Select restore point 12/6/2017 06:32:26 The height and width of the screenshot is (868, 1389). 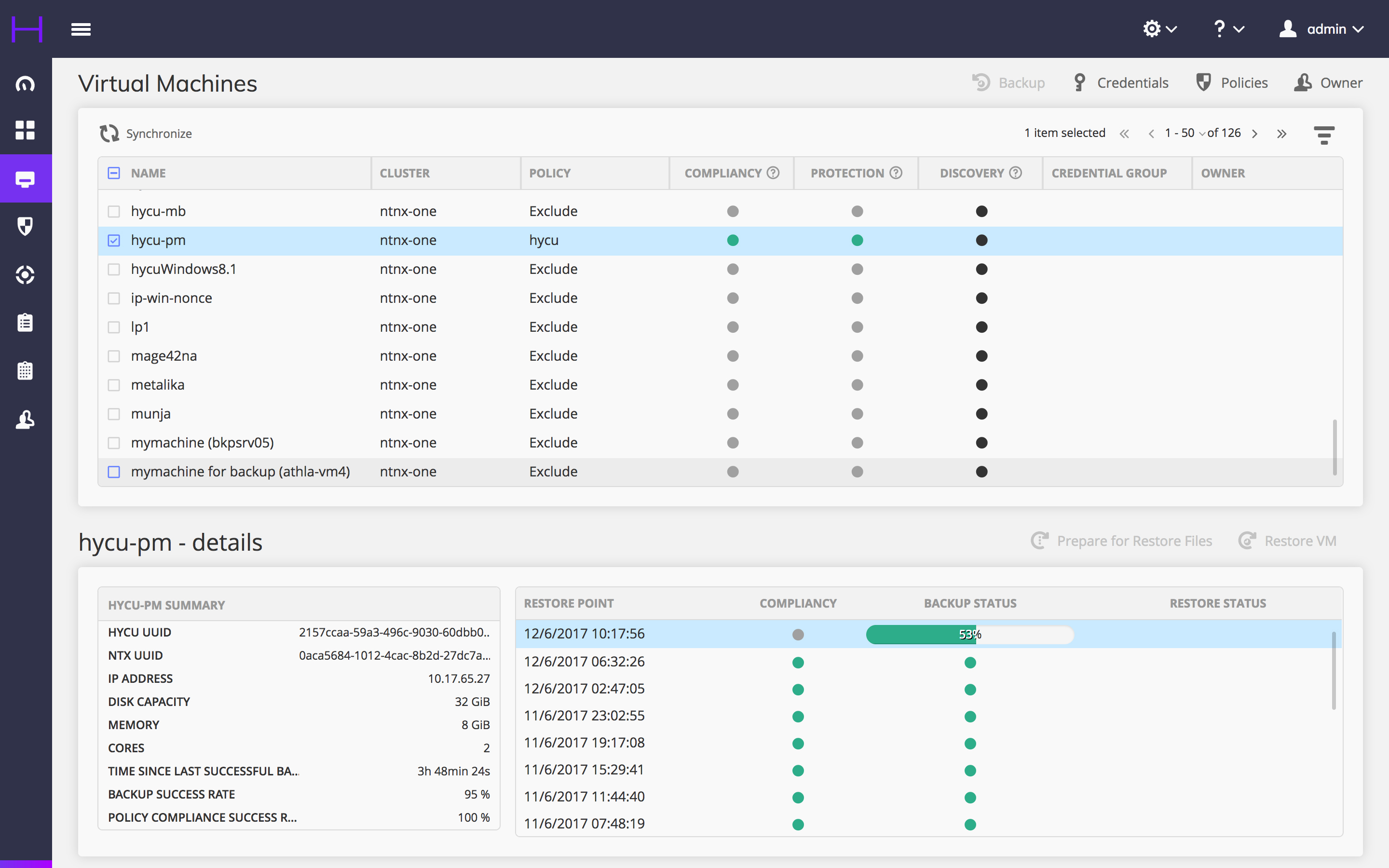[585, 662]
